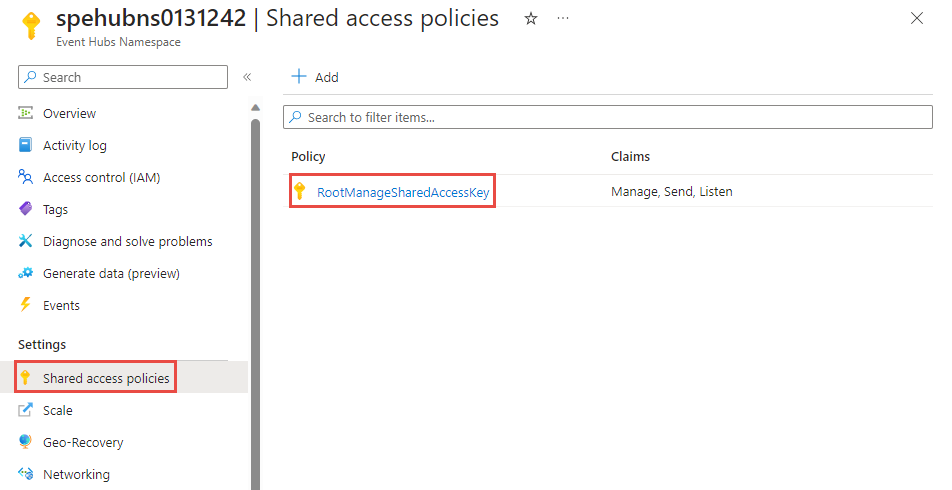952x490 pixels.
Task: Favorite this page with the star icon
Action: pyautogui.click(x=531, y=19)
